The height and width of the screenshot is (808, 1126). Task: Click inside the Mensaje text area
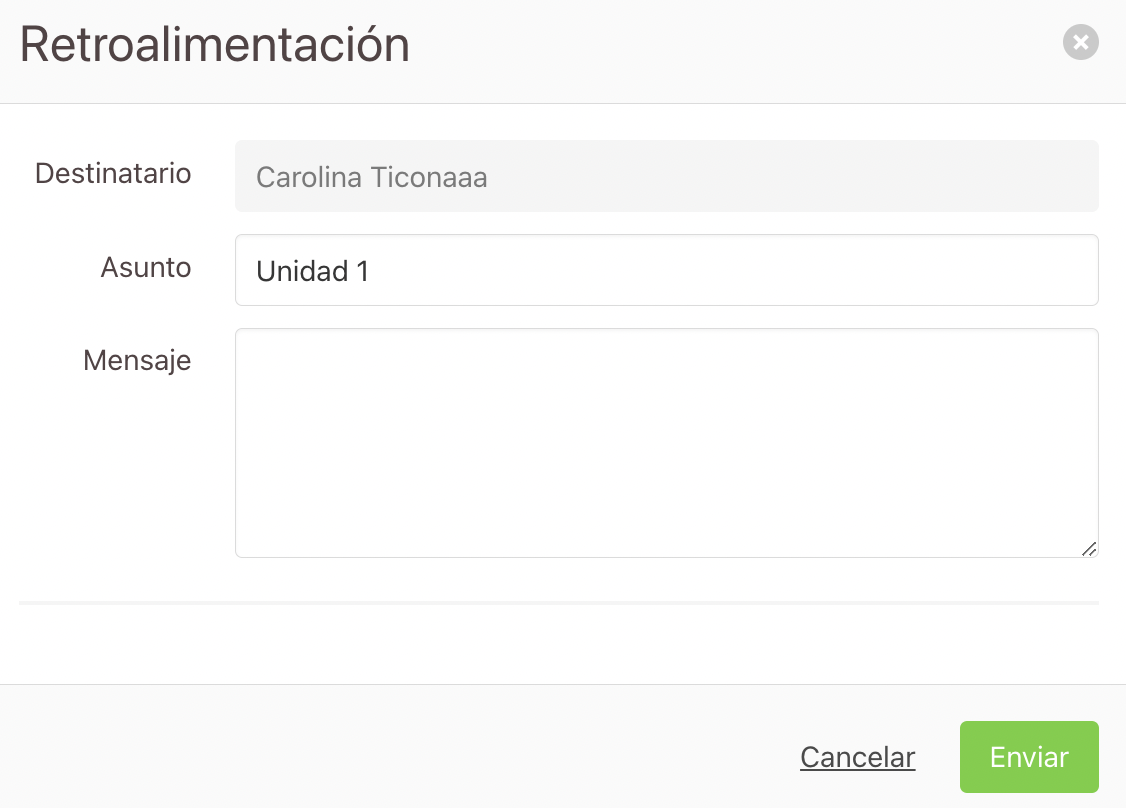pyautogui.click(x=666, y=443)
